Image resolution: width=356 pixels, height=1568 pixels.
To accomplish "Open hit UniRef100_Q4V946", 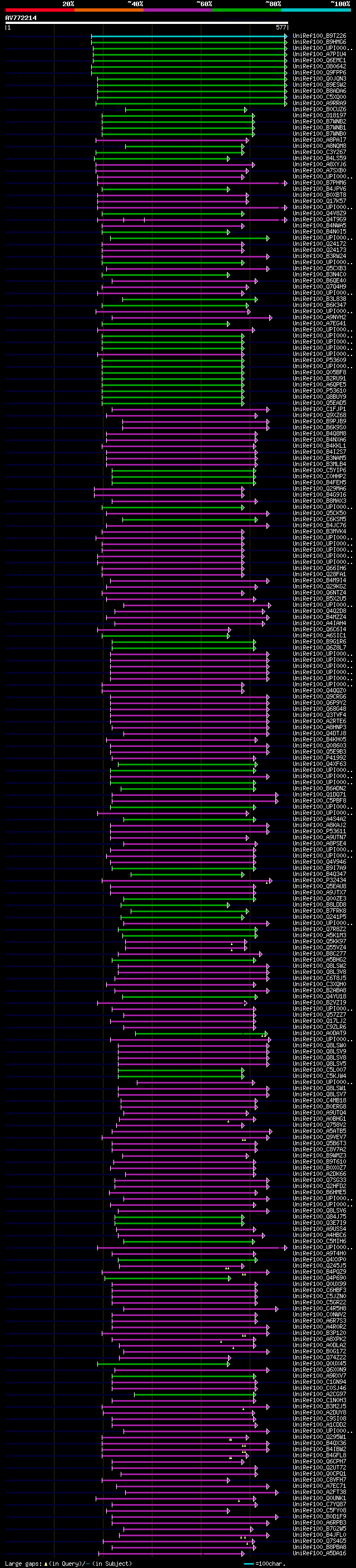I will point(319,862).
